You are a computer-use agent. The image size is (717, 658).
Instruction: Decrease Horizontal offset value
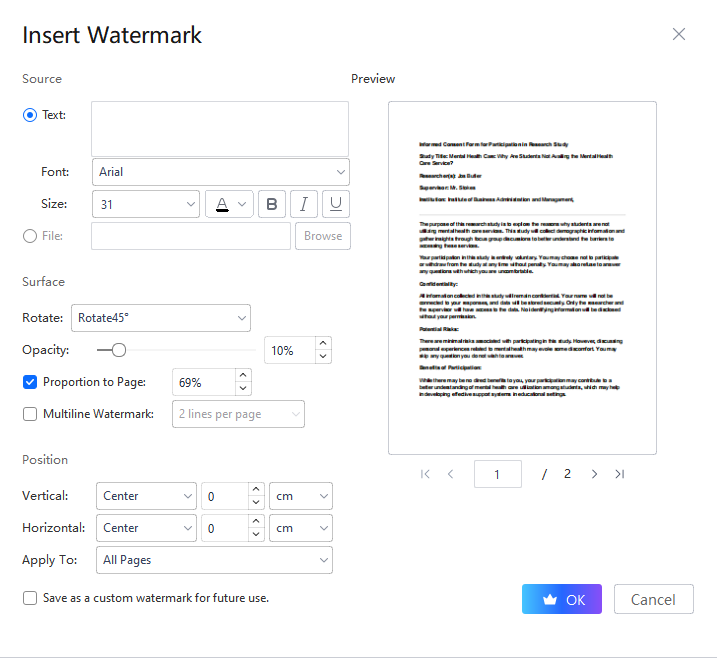(x=256, y=535)
